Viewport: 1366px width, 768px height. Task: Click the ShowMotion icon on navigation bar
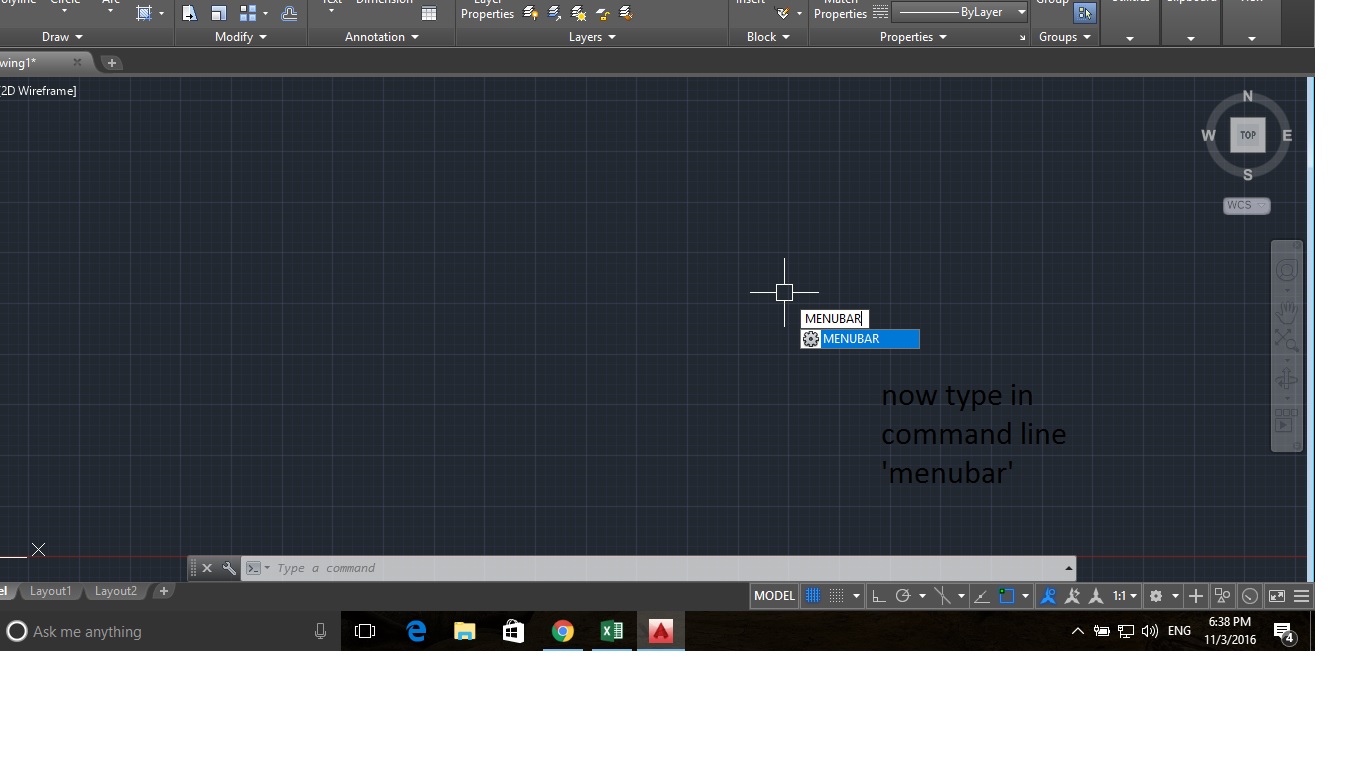(1287, 421)
